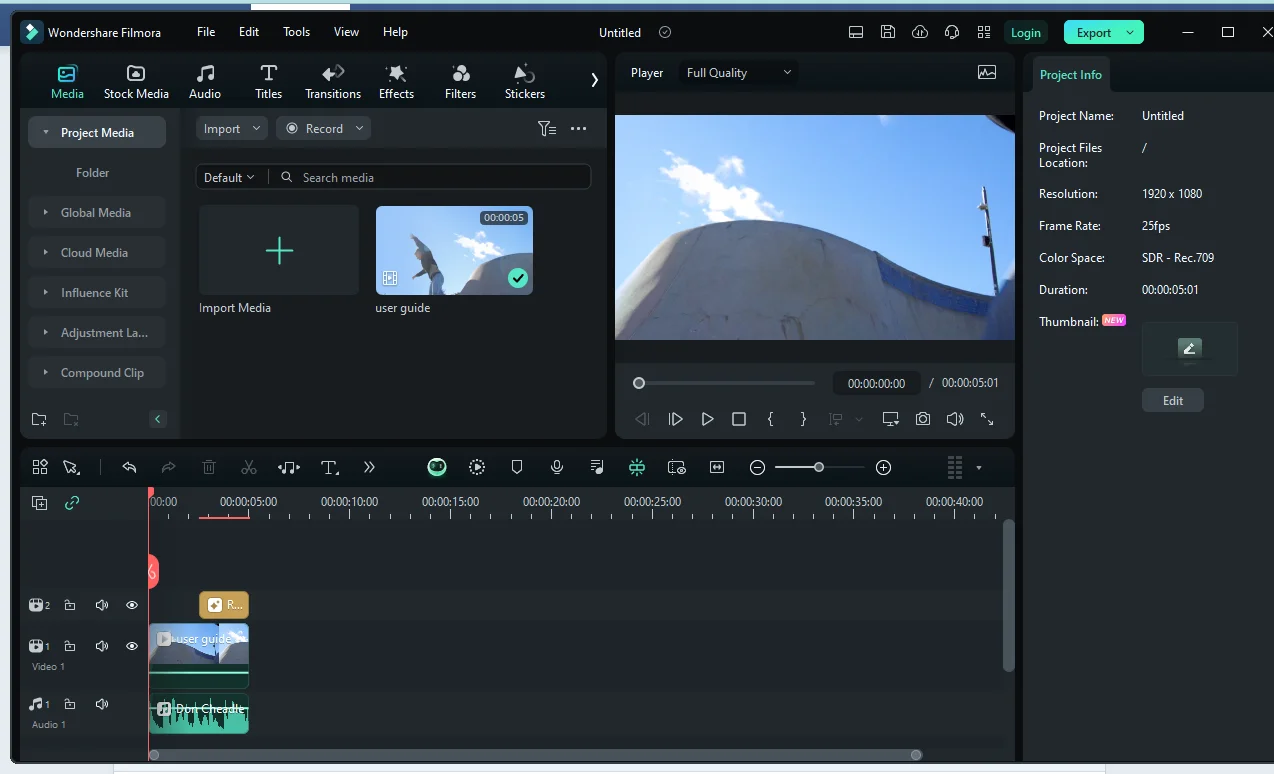Click the timeline zoom slider handle
1274x774 pixels.
(819, 467)
